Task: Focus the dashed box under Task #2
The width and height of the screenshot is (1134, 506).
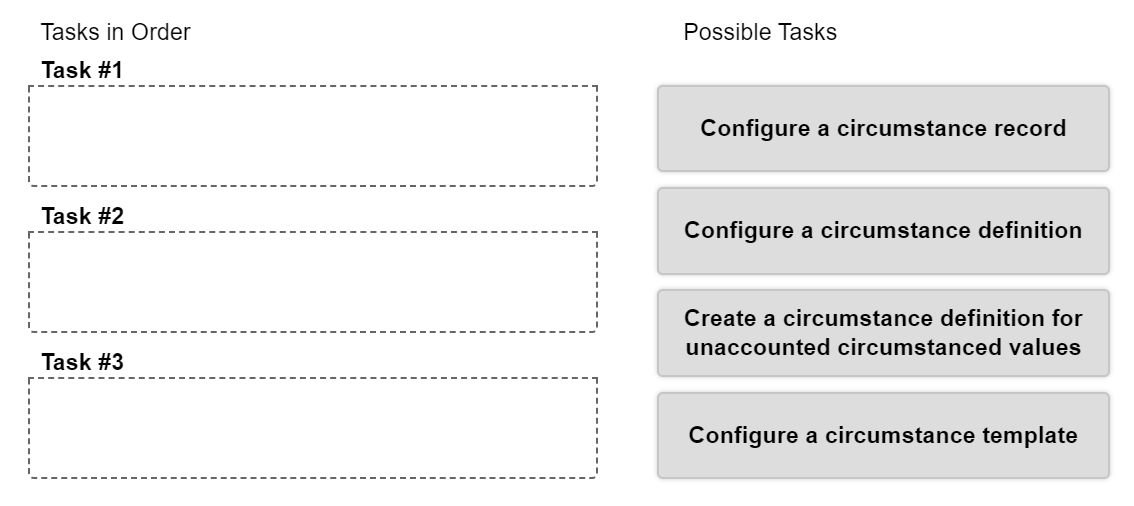Action: click(313, 281)
